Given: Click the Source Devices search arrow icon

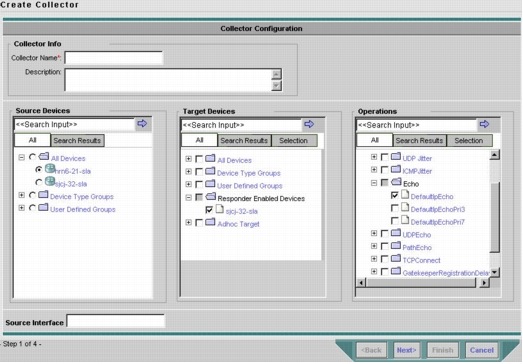Looking at the screenshot, I should click(x=142, y=123).
